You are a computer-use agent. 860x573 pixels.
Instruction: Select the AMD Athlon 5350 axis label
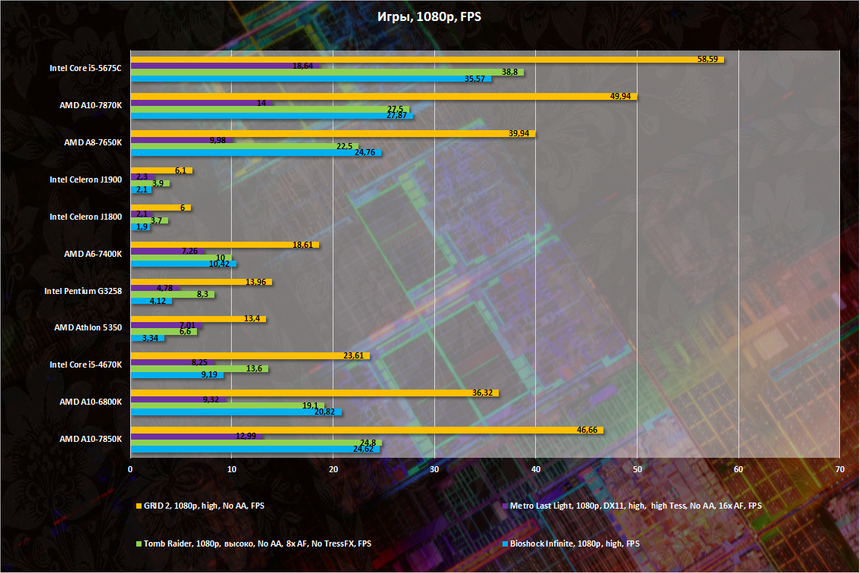(90, 327)
